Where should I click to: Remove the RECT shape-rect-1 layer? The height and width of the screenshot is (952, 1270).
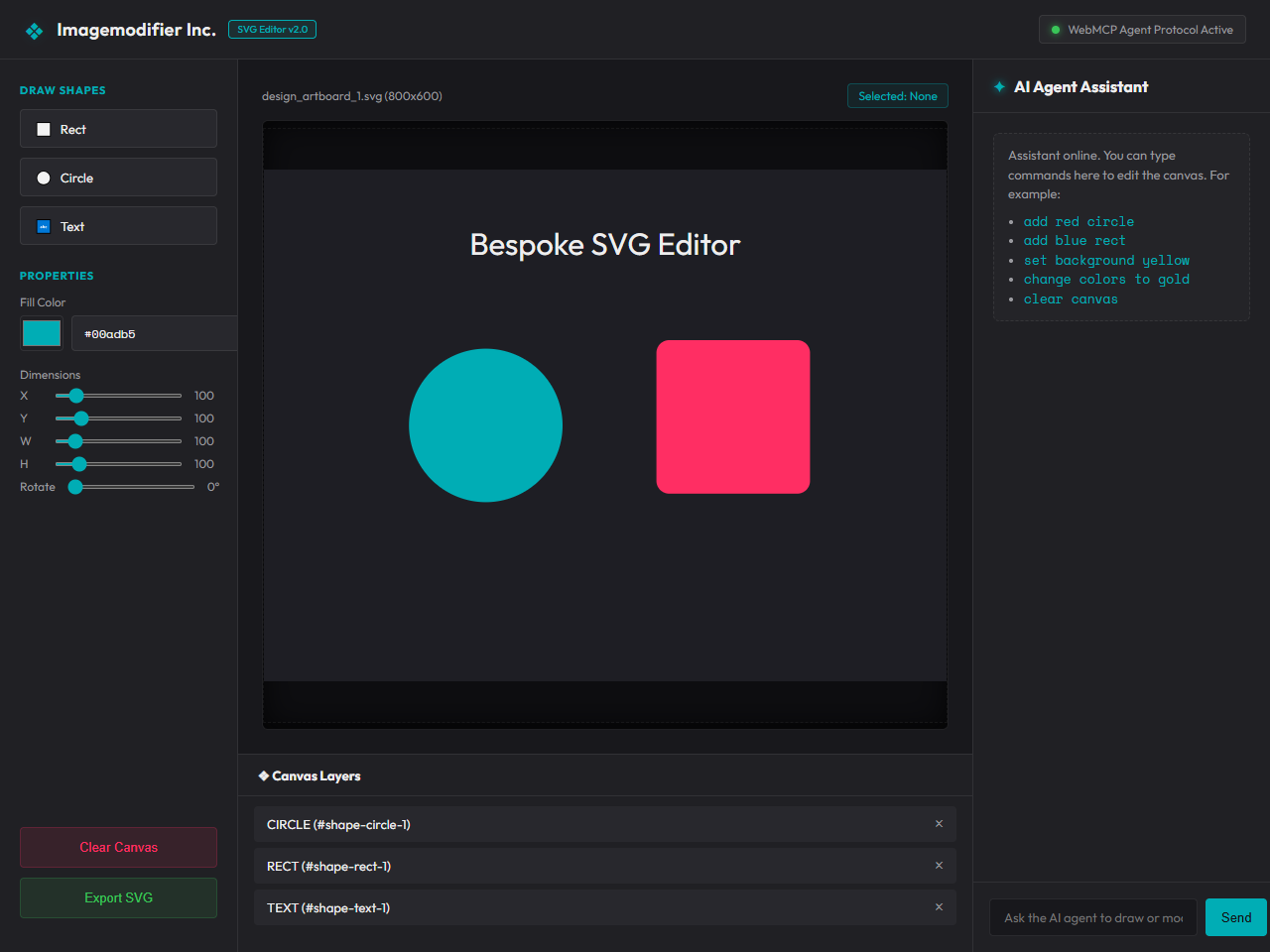coord(939,866)
